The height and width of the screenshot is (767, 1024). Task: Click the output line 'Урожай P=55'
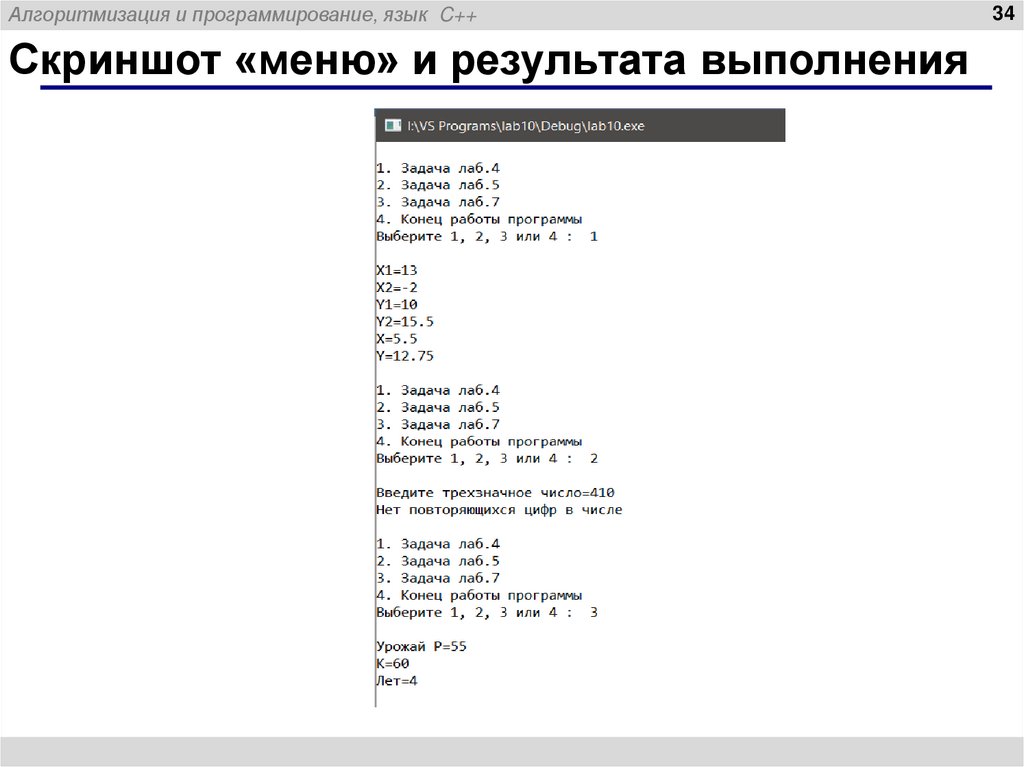click(x=422, y=647)
